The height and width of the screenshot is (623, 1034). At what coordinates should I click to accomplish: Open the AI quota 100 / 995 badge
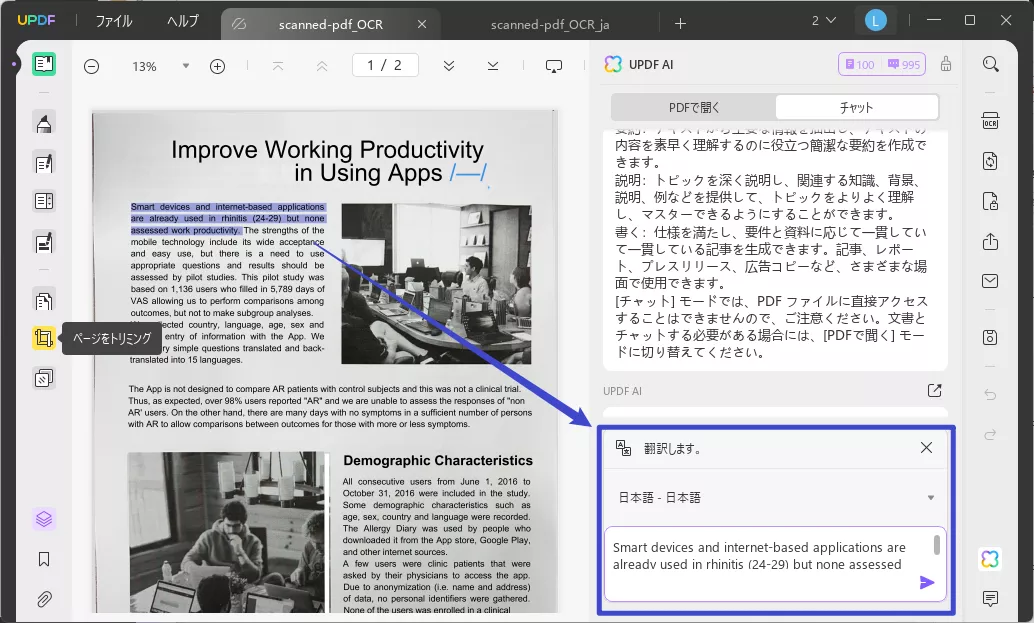pos(882,64)
